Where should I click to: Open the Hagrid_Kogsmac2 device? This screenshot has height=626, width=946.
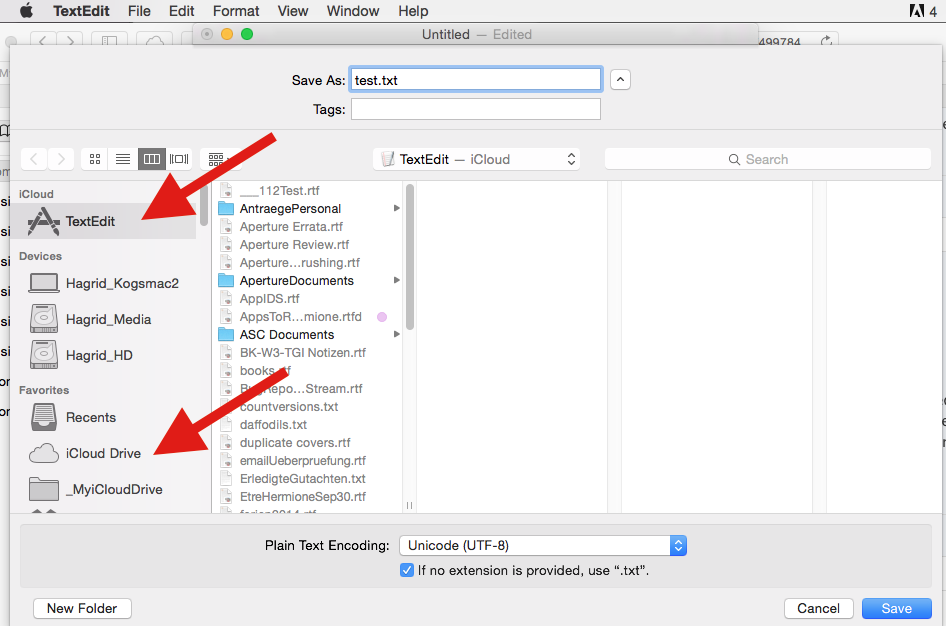[104, 283]
